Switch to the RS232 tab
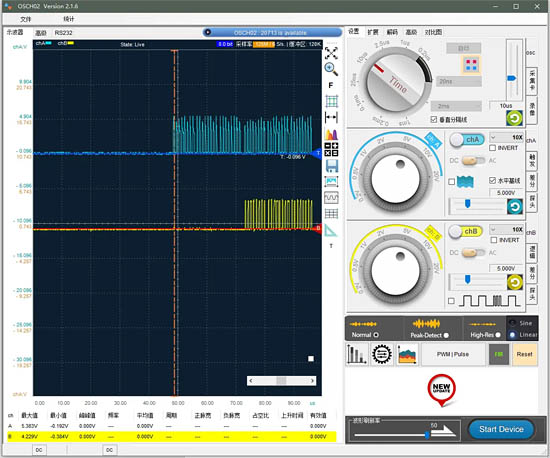550x458 pixels. coord(63,33)
